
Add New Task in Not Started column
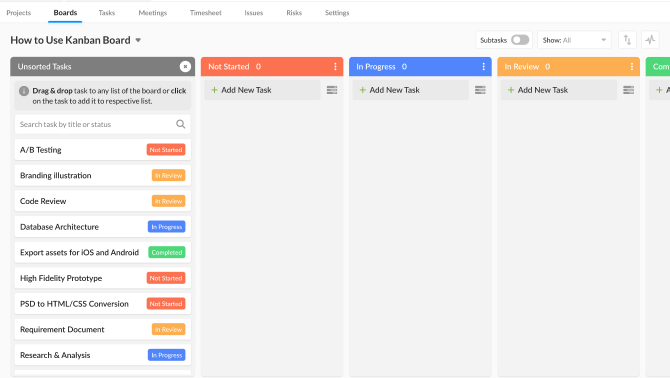[262, 90]
